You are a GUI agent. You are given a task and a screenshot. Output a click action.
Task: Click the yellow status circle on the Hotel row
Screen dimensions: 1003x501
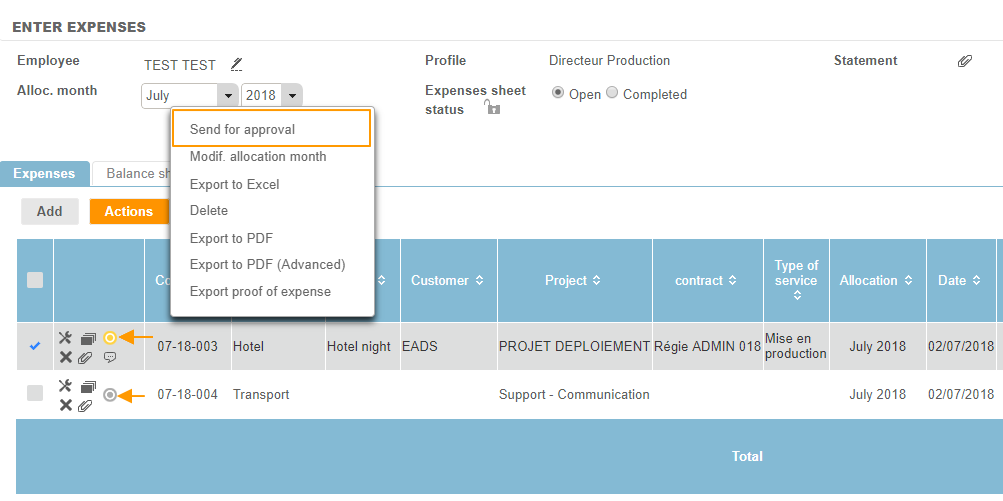point(110,338)
